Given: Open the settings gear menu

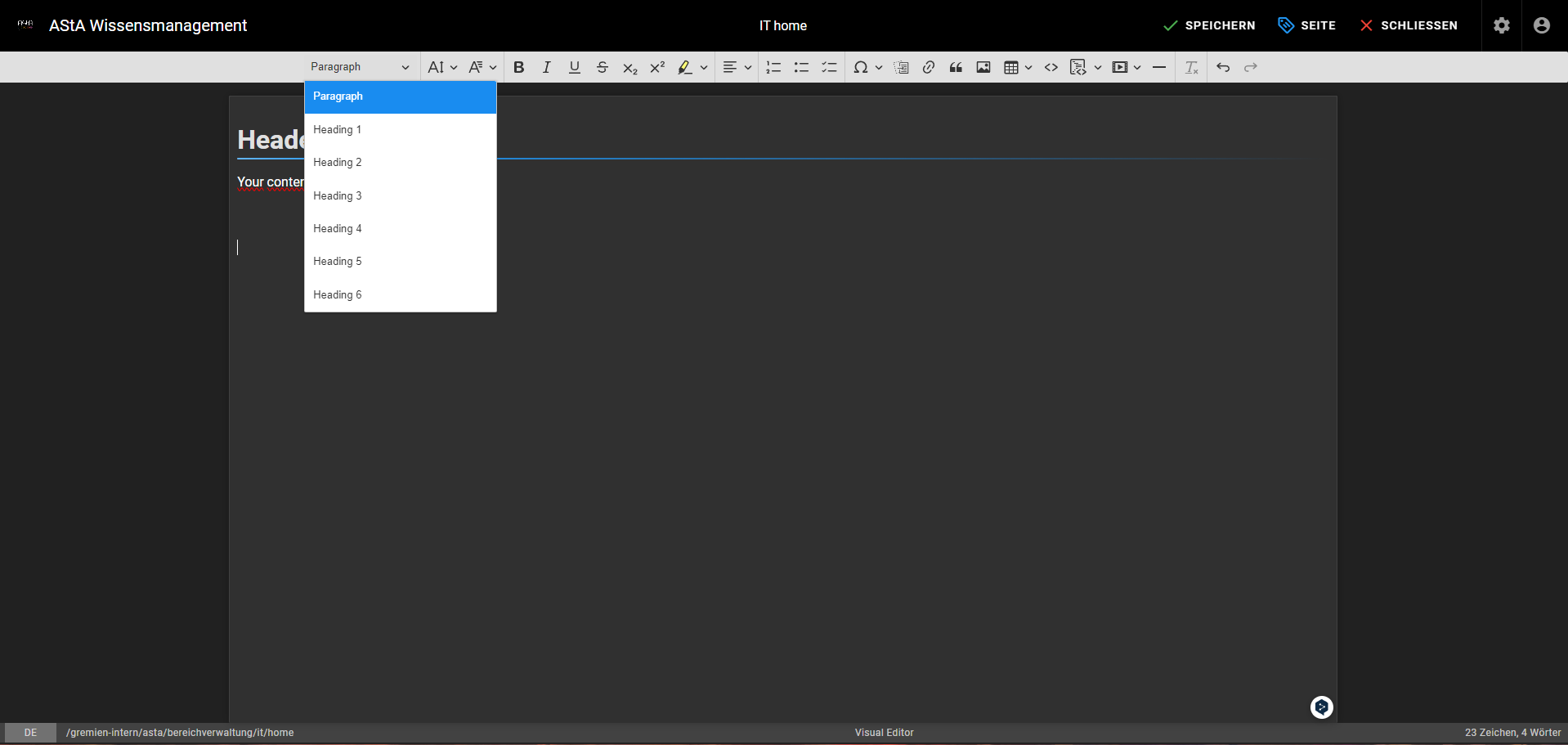Looking at the screenshot, I should [x=1502, y=25].
